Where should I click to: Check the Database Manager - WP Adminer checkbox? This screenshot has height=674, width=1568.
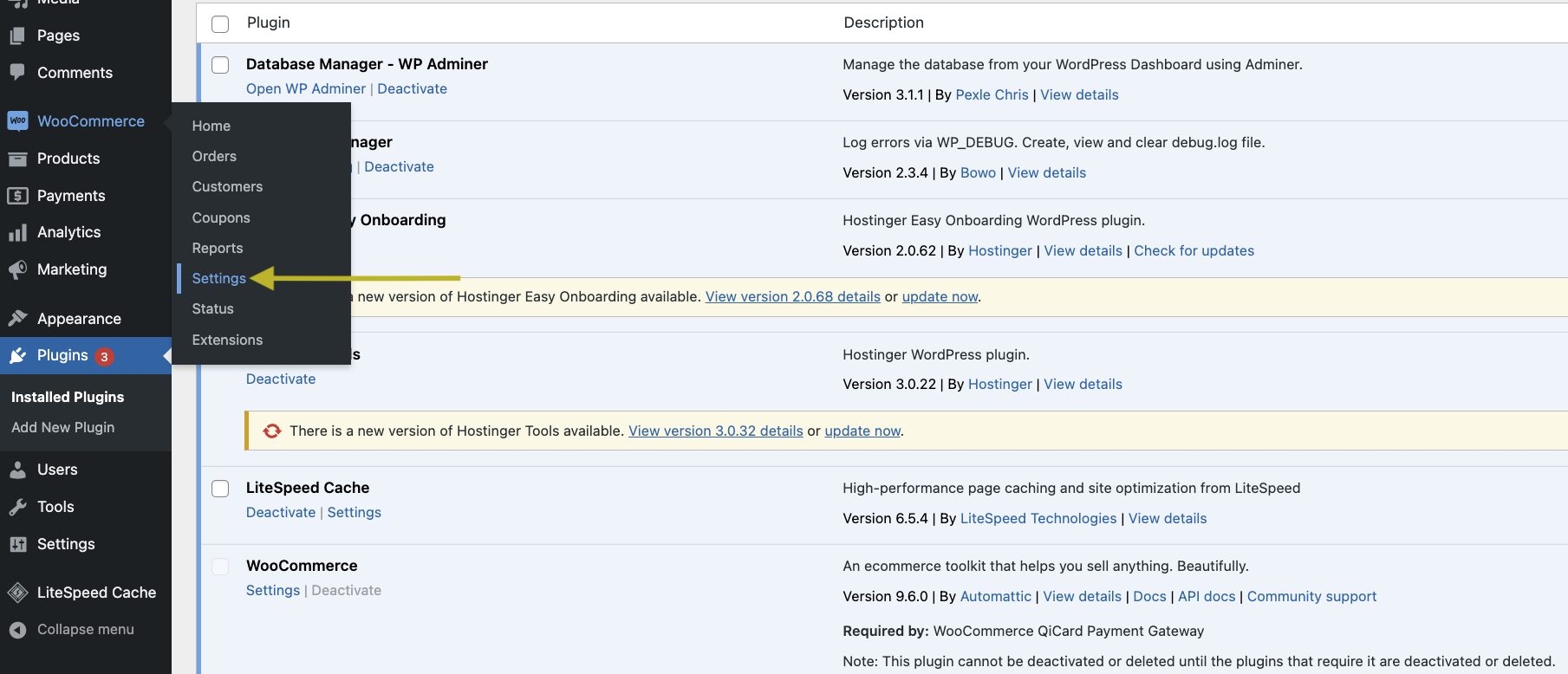click(x=220, y=65)
